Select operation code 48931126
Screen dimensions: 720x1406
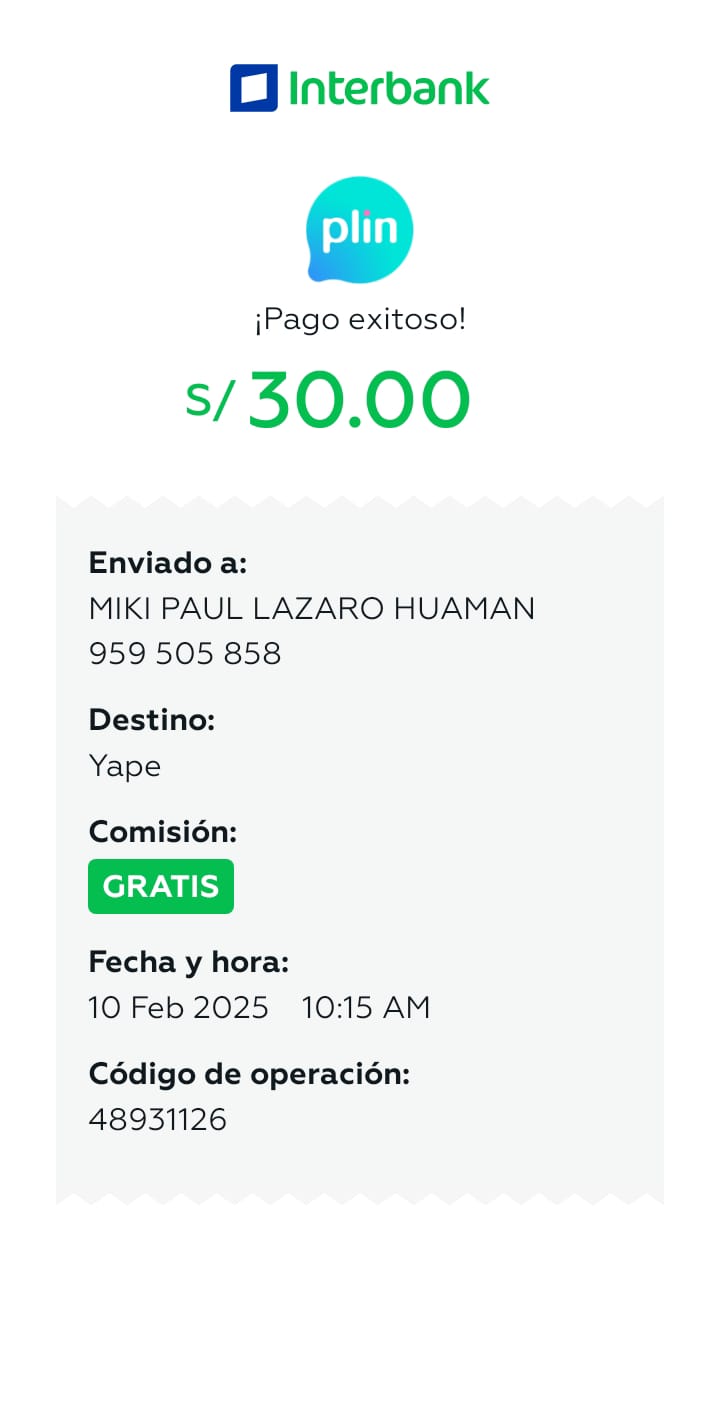tap(158, 1119)
